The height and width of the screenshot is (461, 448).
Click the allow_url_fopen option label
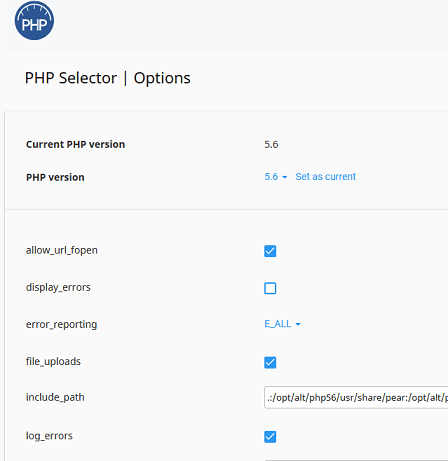coord(62,250)
